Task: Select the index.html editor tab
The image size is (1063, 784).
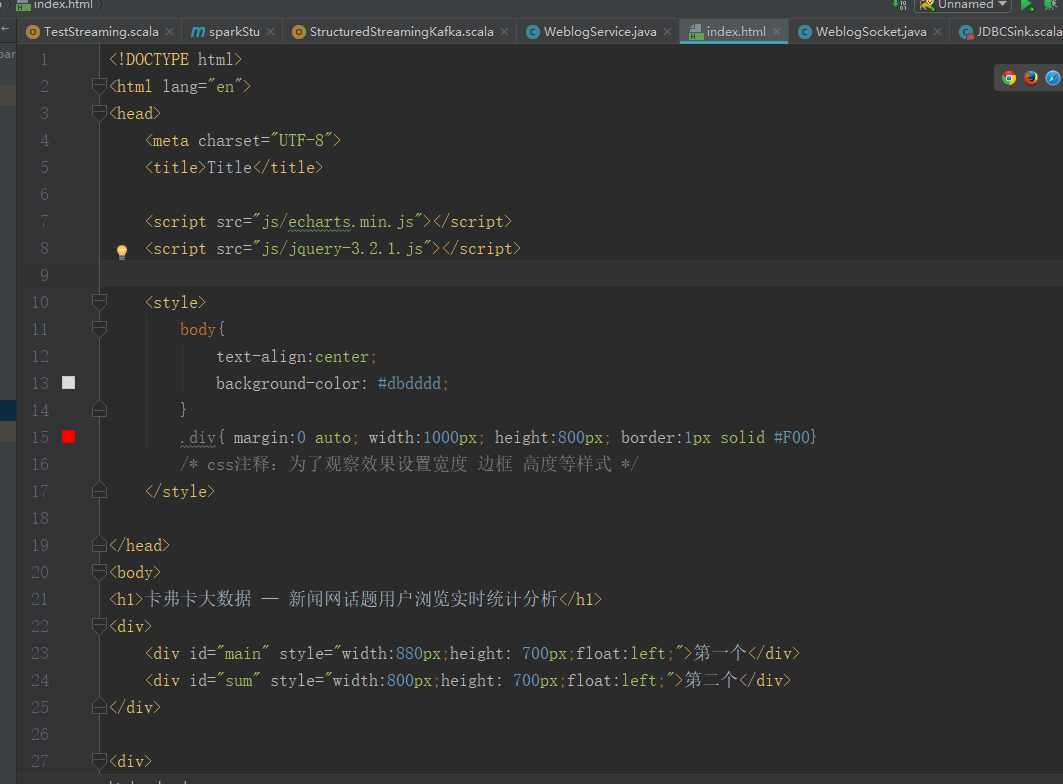Action: tap(736, 31)
